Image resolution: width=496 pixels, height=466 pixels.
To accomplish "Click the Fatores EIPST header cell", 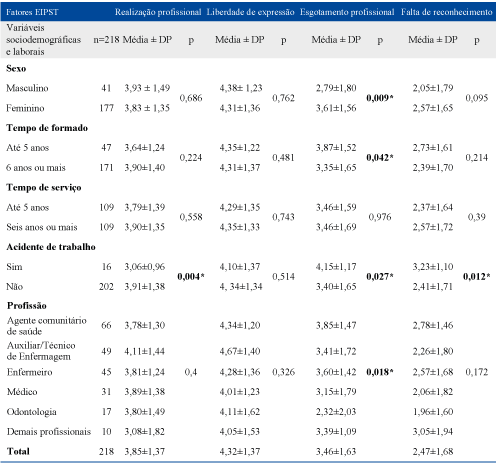I will [32, 12].
